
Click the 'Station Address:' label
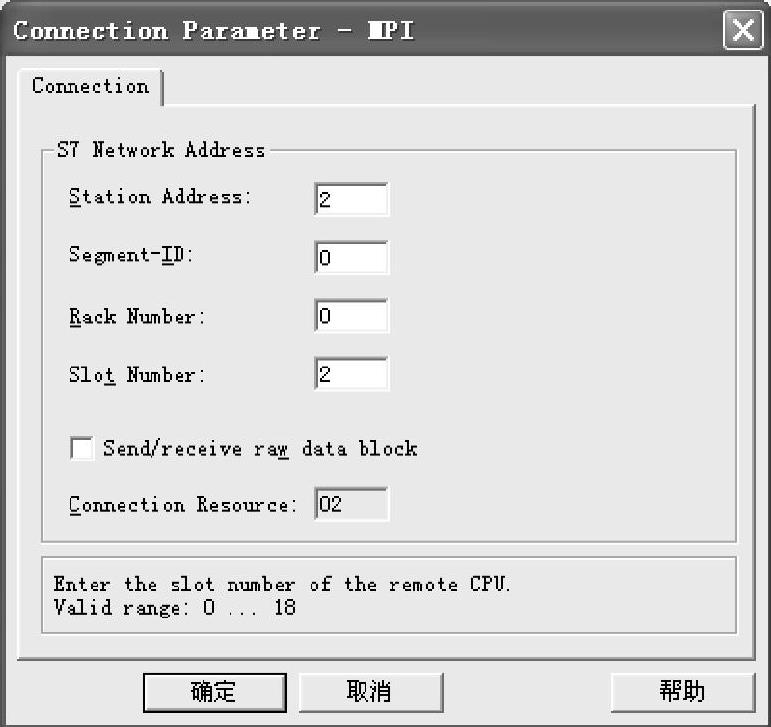(160, 197)
